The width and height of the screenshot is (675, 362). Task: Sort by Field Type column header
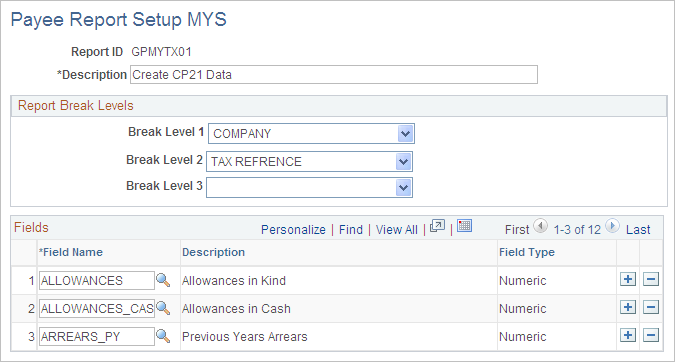[x=527, y=252]
